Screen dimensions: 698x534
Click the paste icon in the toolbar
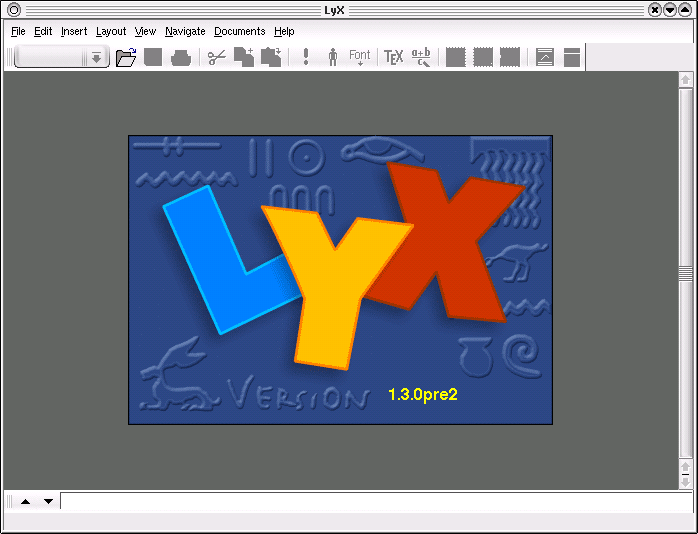(271, 57)
